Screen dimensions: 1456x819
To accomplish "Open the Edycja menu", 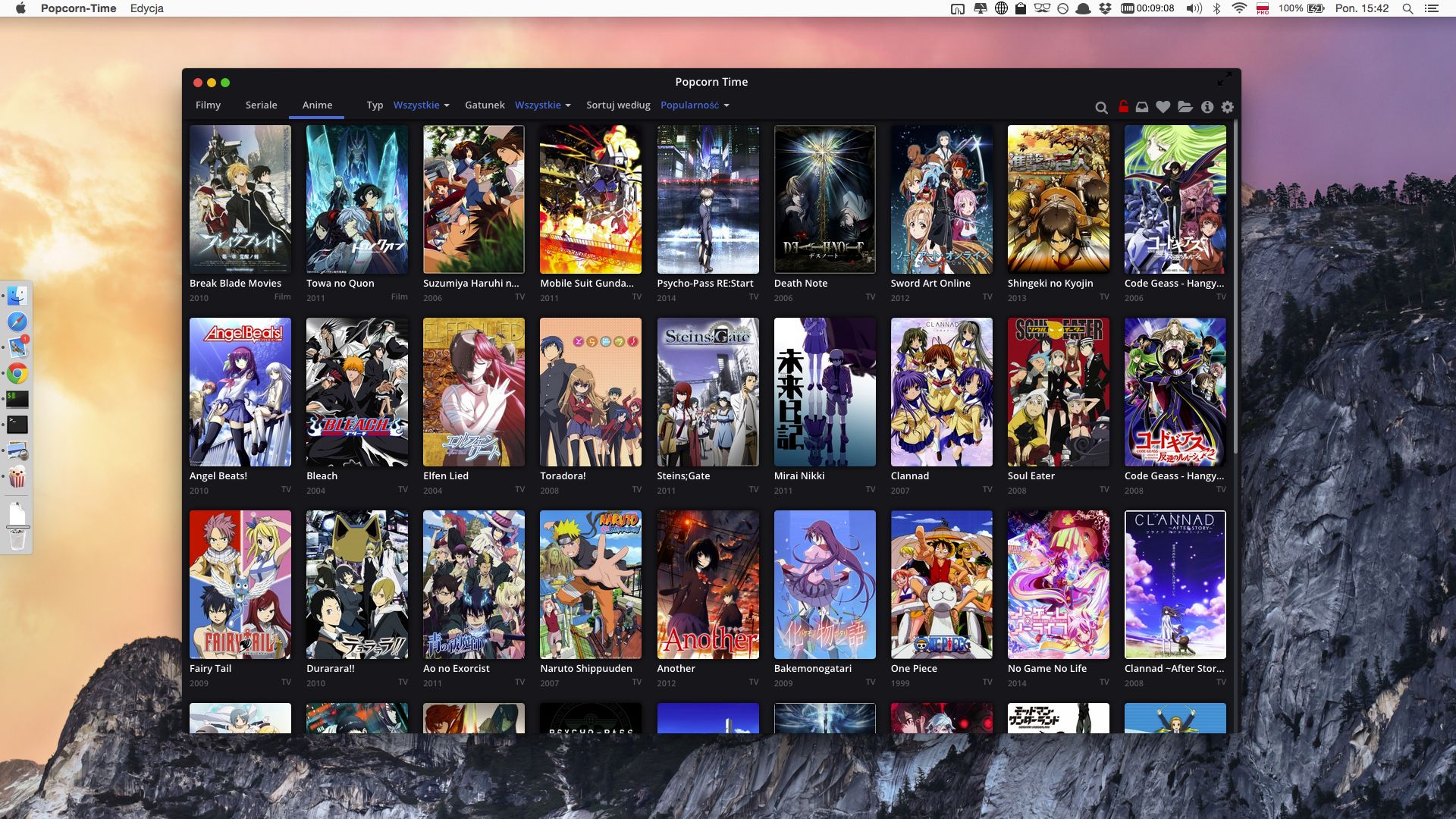I will pyautogui.click(x=146, y=8).
